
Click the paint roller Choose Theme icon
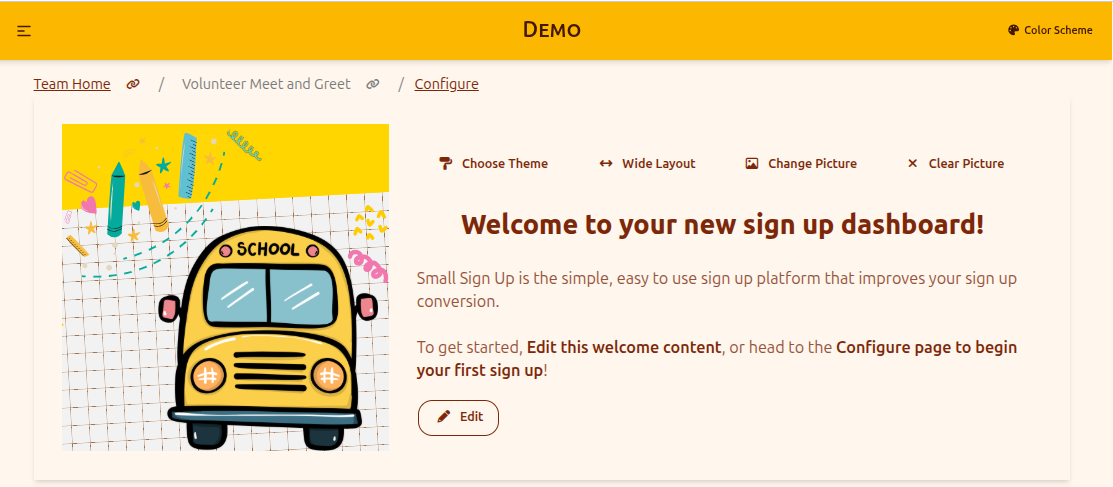point(445,163)
